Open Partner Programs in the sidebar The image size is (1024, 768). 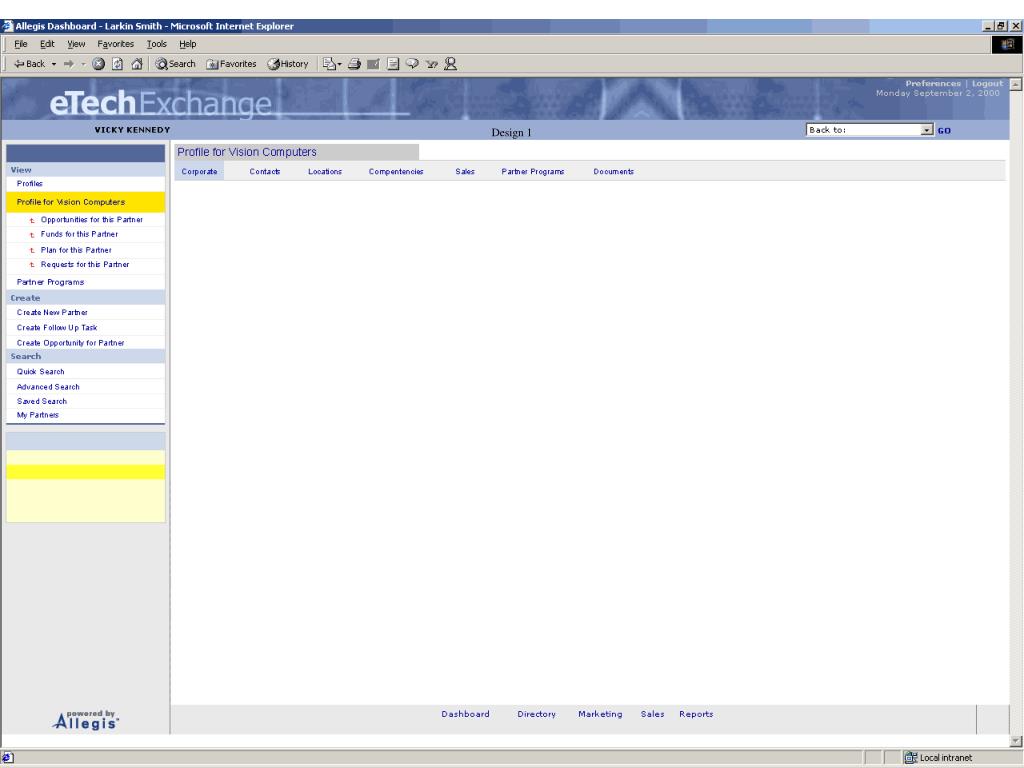tap(50, 282)
